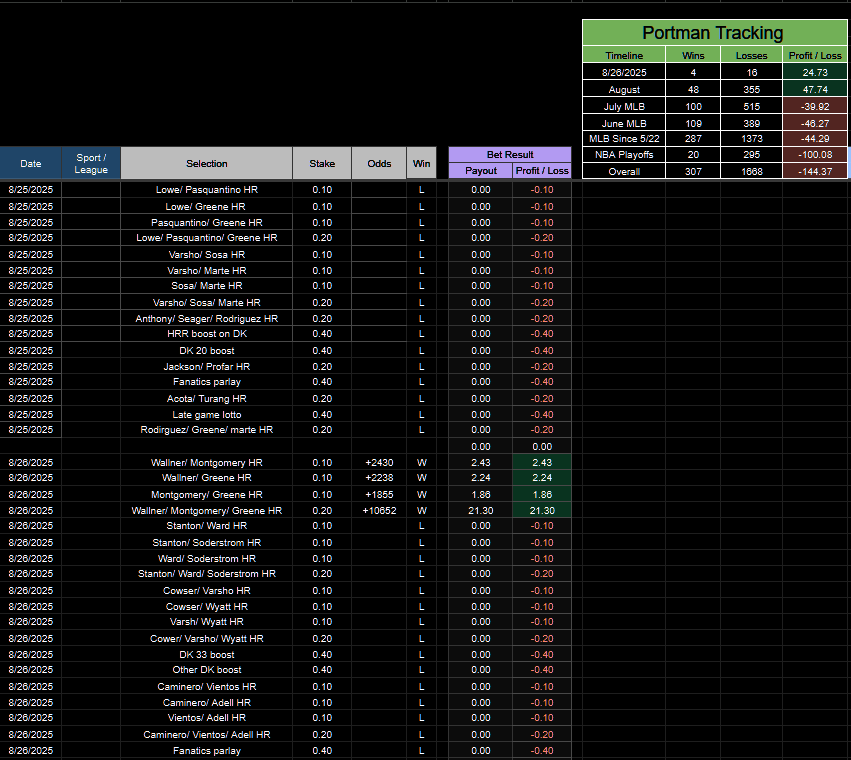The height and width of the screenshot is (760, 851).
Task: Select the +1855 odds cell
Action: 379,495
